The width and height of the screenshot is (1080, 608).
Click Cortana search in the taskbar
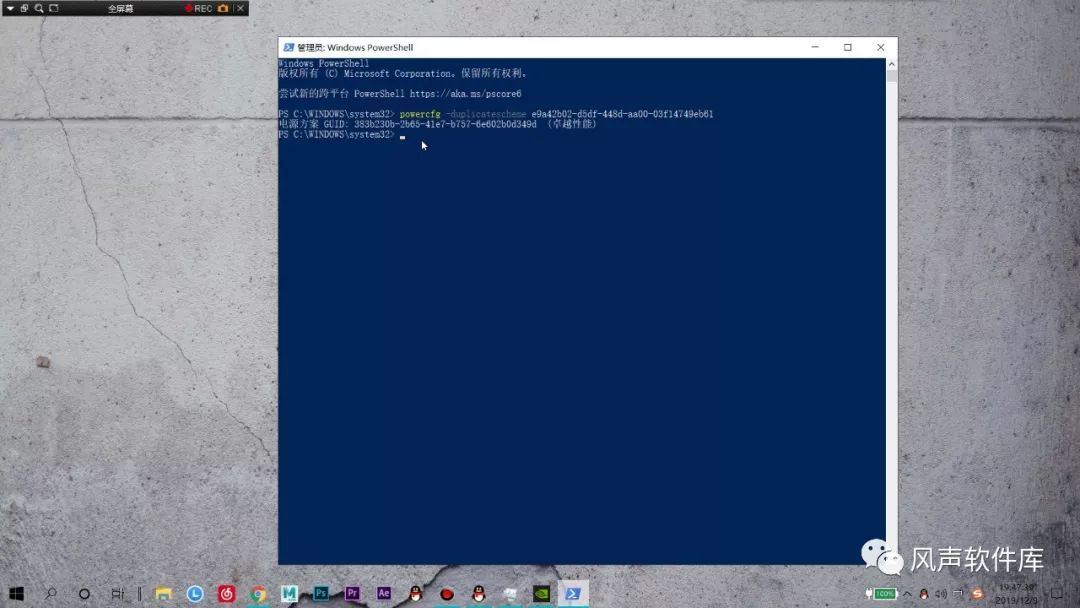[x=52, y=593]
